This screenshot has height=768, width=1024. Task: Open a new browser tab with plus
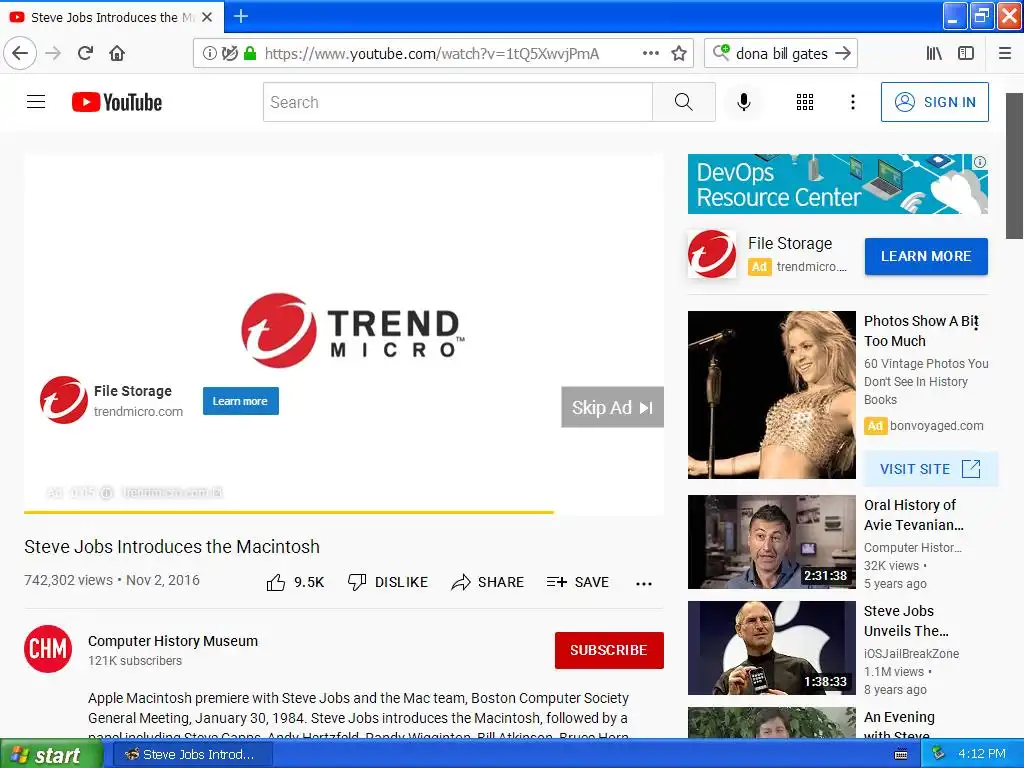240,16
